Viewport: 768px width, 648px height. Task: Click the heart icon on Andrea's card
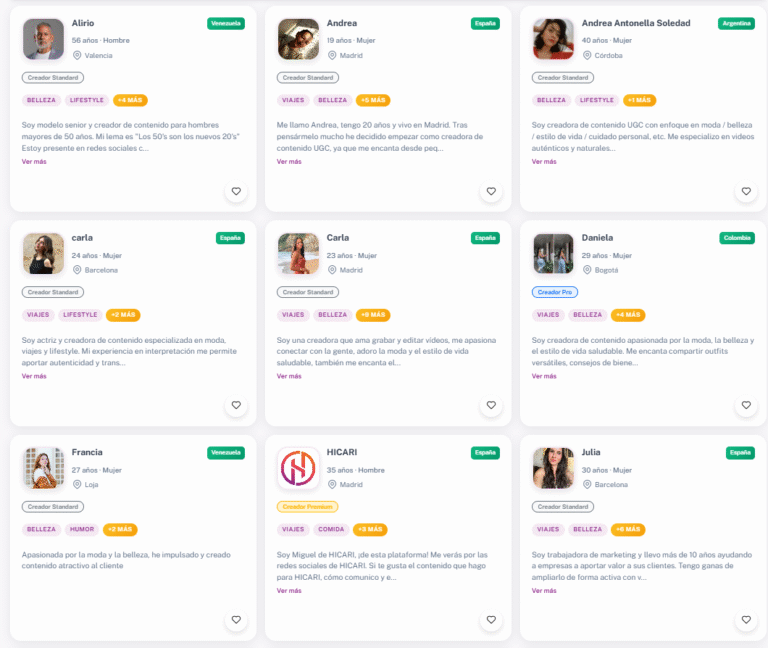(x=491, y=191)
